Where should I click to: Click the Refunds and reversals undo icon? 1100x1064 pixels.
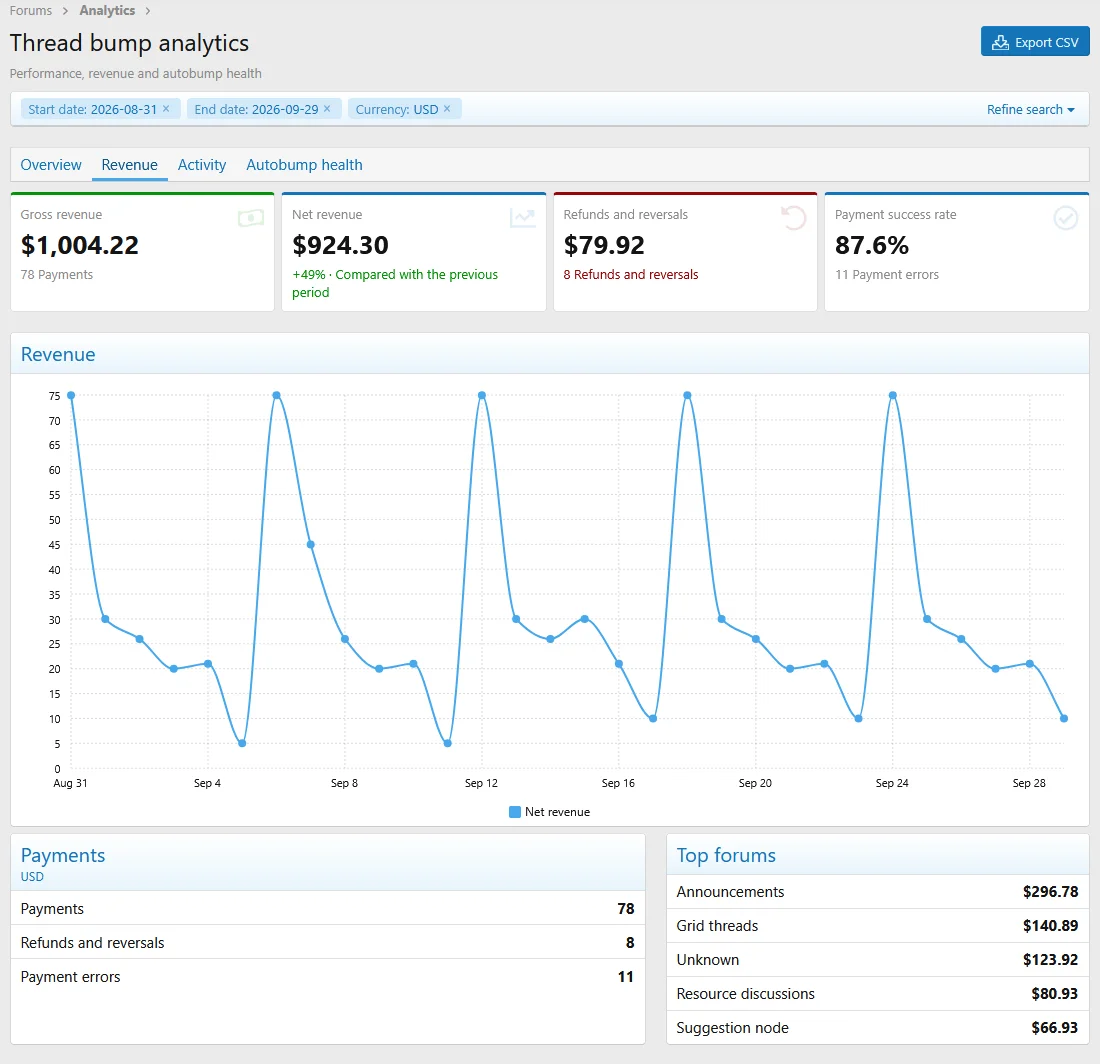tap(793, 218)
